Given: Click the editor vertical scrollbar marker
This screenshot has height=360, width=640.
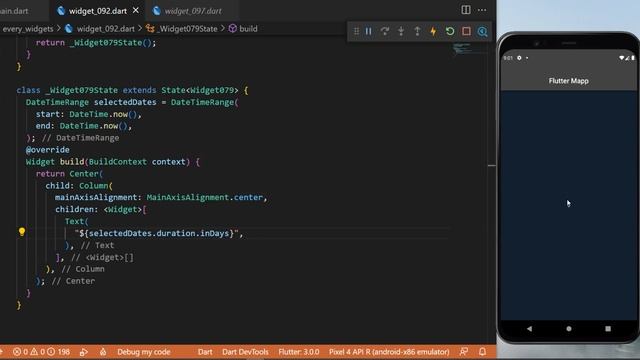Looking at the screenshot, I should (x=492, y=165).
